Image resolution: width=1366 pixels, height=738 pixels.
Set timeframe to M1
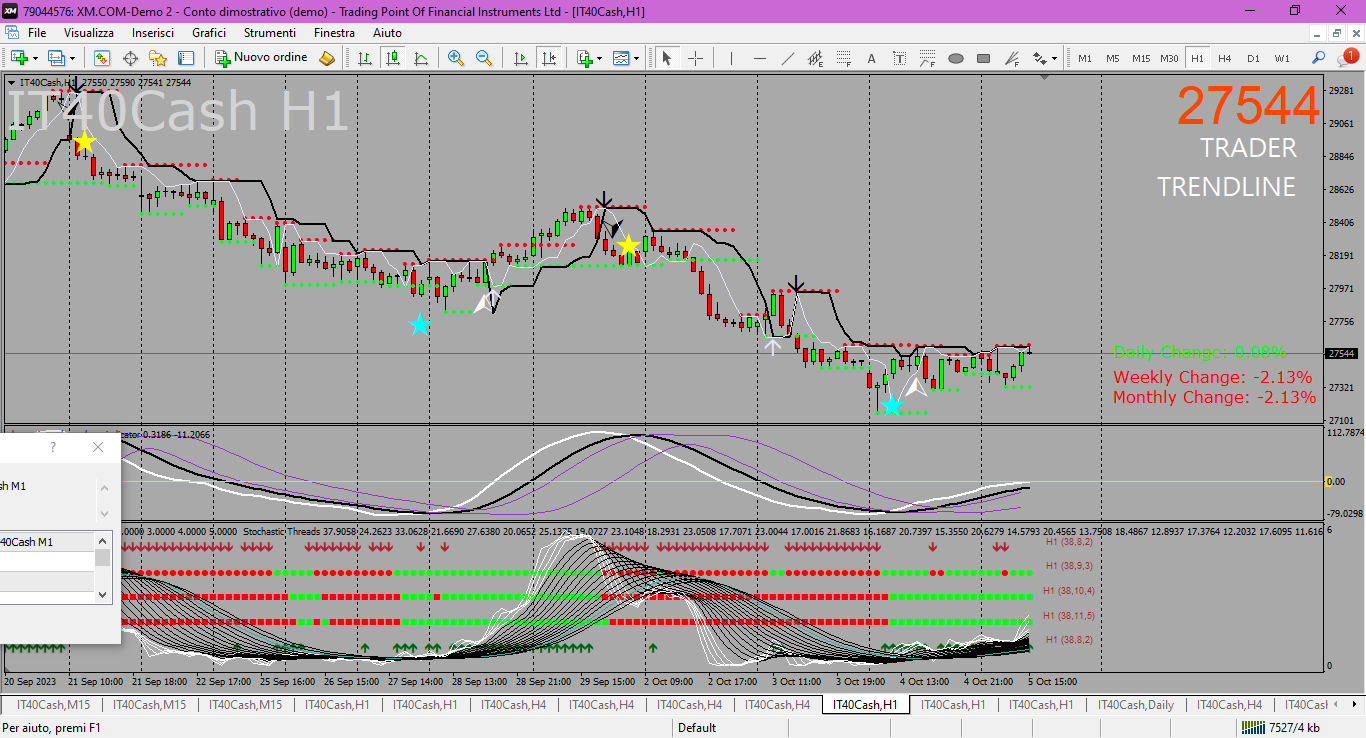pos(1085,58)
